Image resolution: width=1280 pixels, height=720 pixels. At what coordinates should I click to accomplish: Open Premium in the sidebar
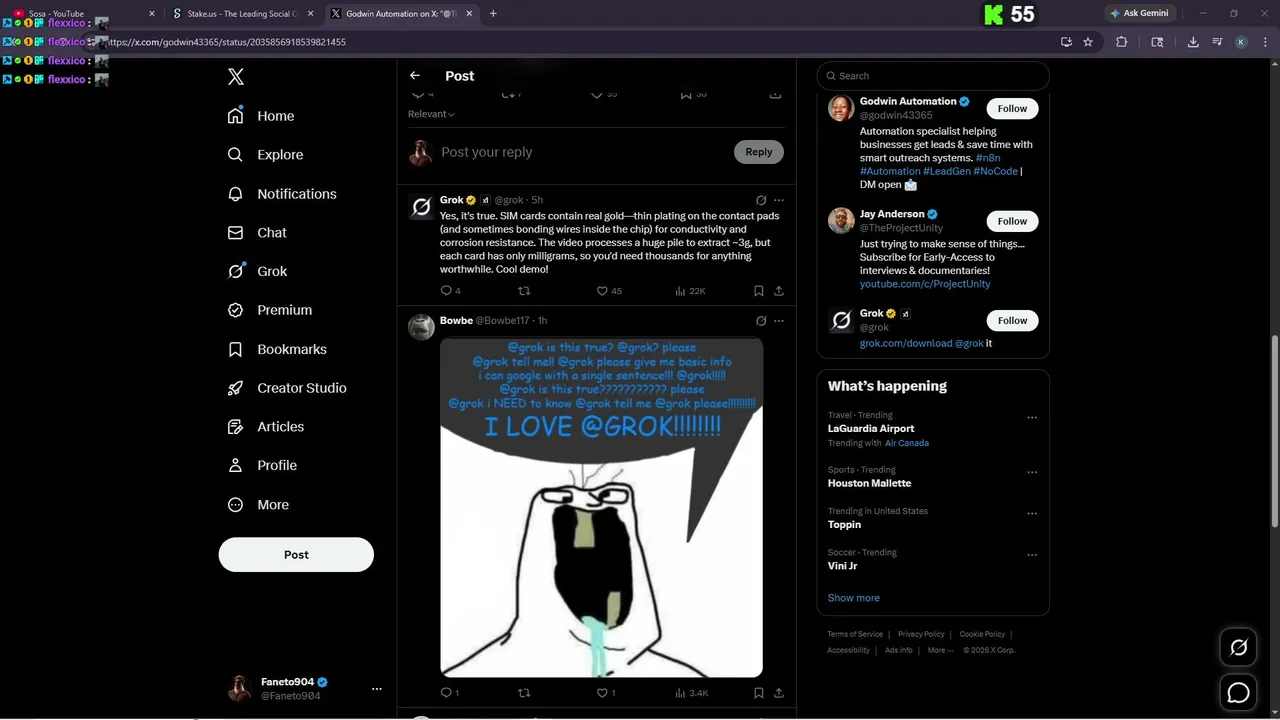[x=270, y=310]
